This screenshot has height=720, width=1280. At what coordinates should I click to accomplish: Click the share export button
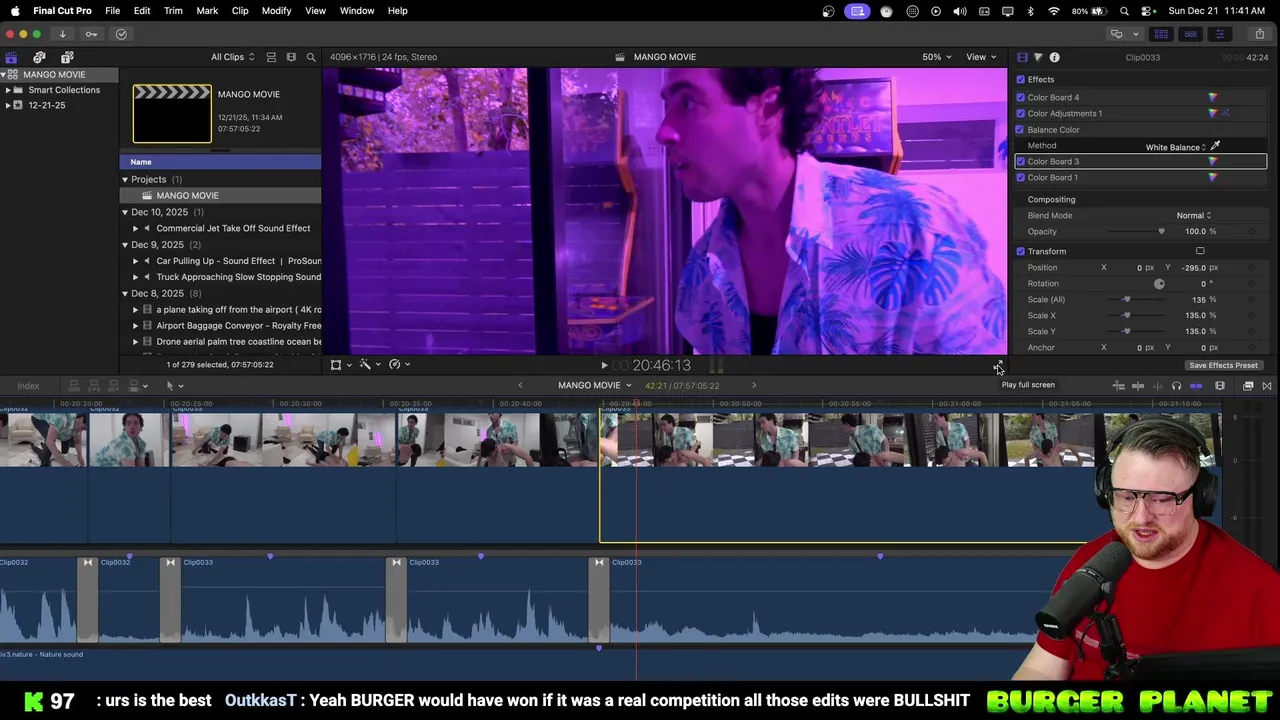click(1259, 34)
